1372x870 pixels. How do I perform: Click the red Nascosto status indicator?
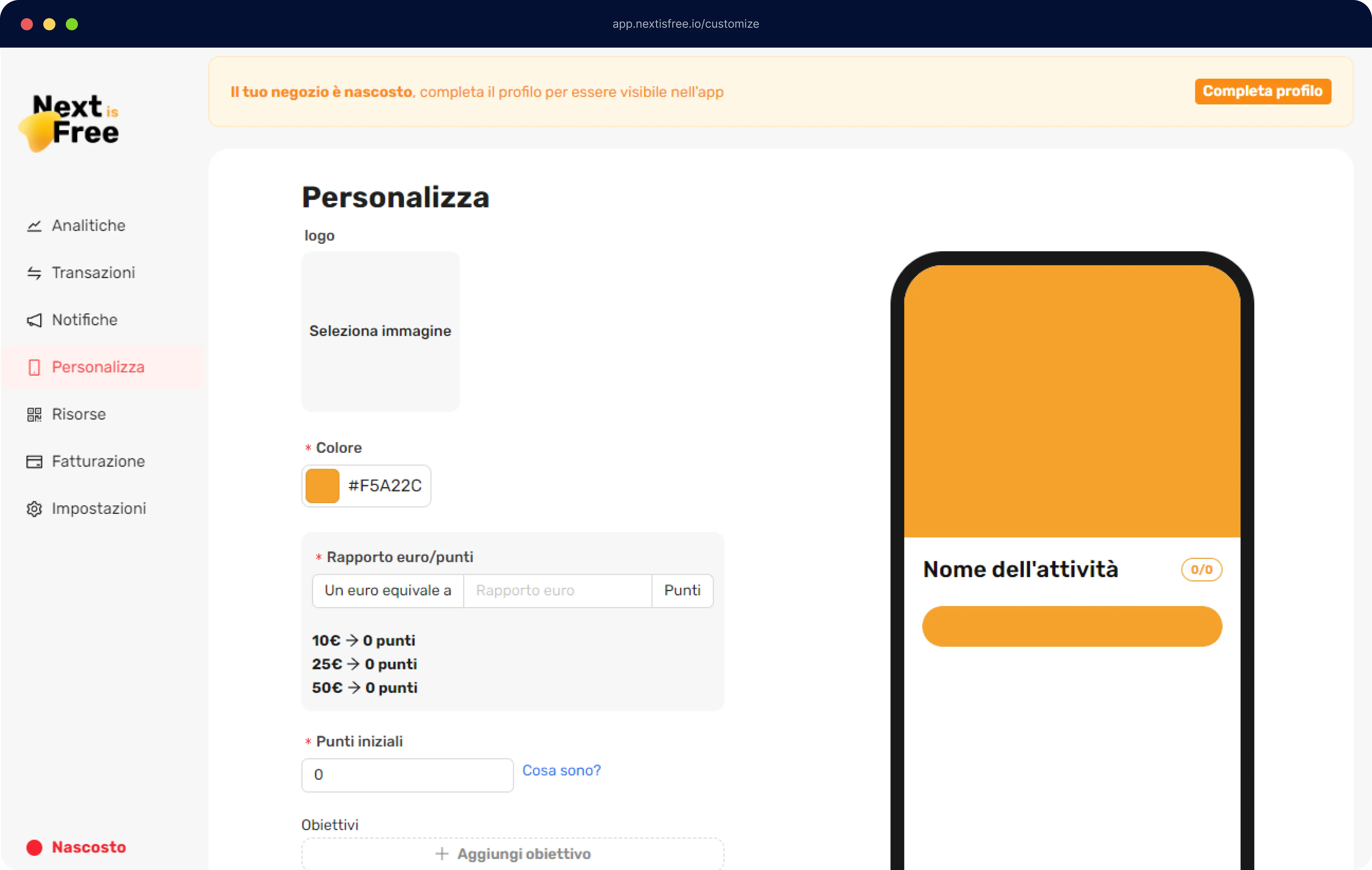tap(35, 848)
